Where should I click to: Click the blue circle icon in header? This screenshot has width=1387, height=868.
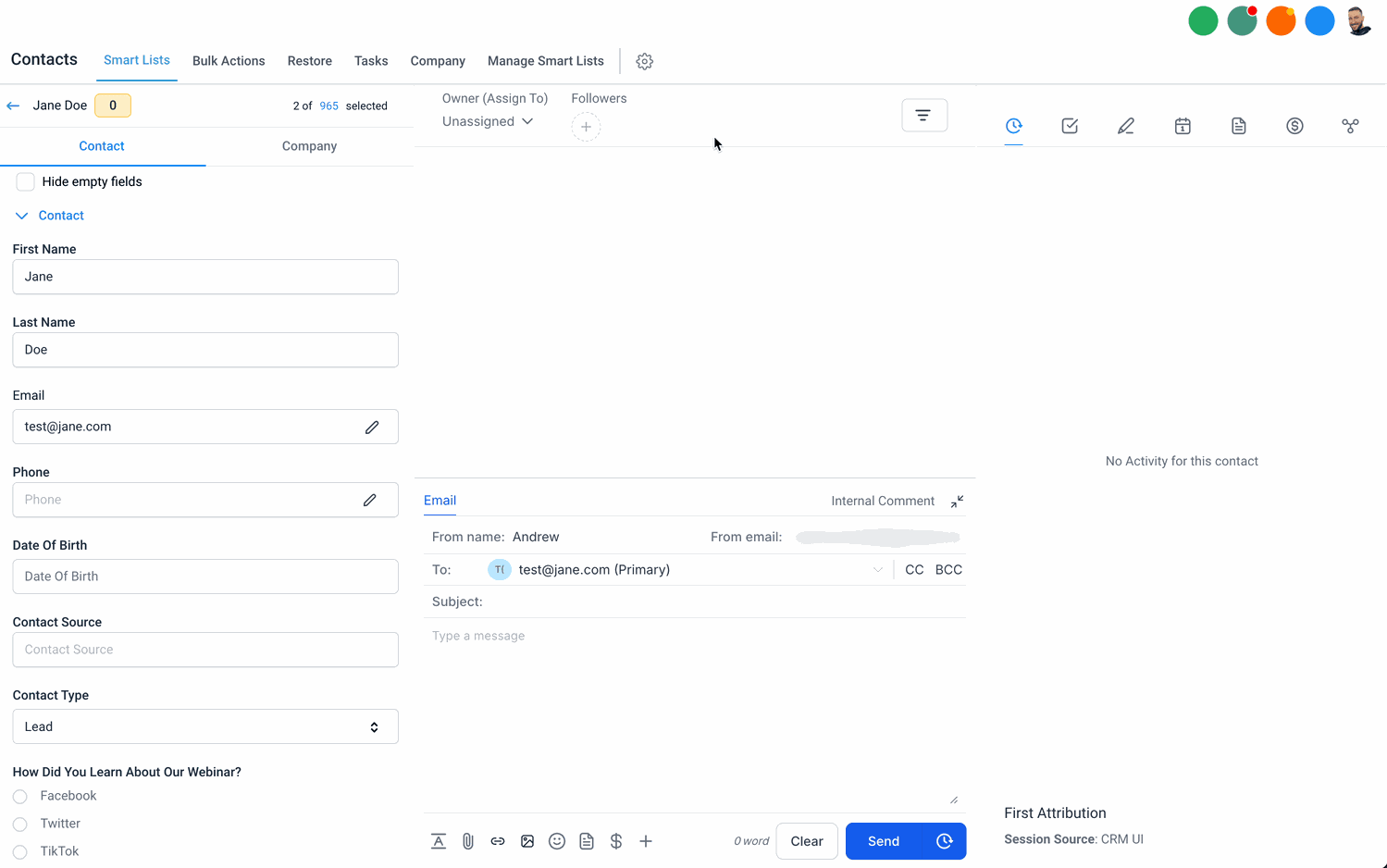coord(1319,20)
